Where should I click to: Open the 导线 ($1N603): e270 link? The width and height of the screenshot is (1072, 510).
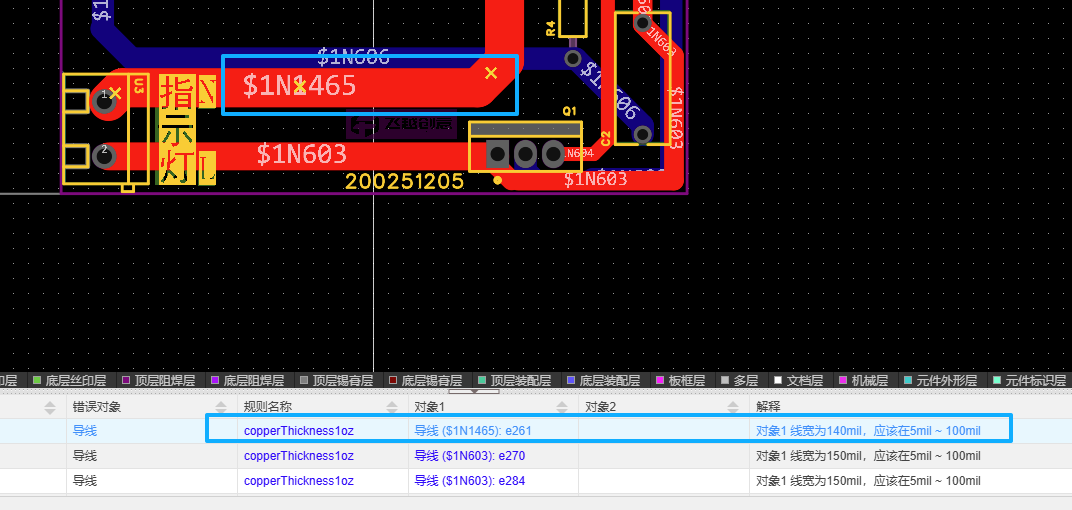point(472,456)
